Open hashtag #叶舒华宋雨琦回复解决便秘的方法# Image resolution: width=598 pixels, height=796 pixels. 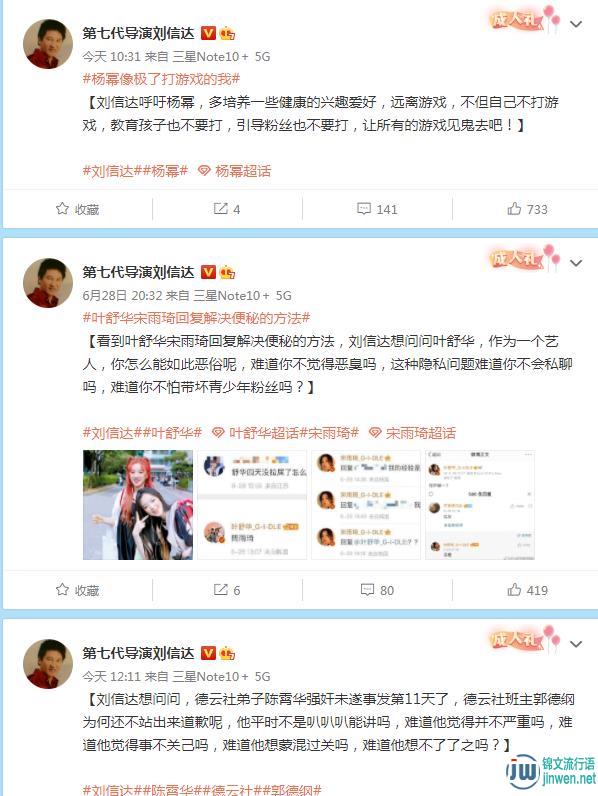pyautogui.click(x=196, y=318)
